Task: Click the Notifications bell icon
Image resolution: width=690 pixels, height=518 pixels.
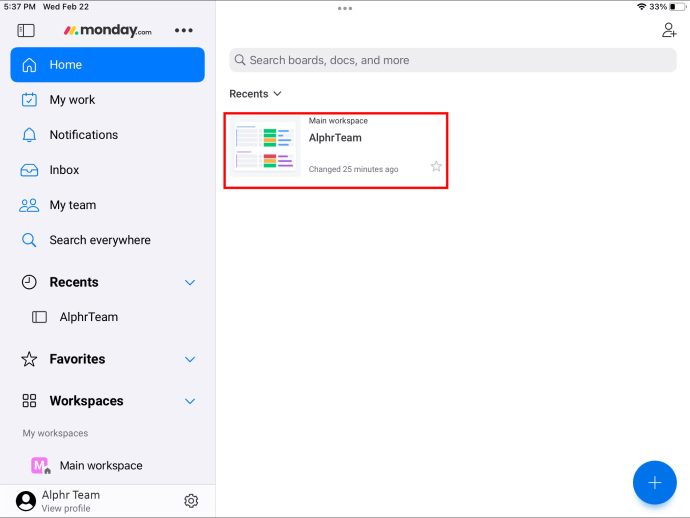Action: (x=29, y=135)
